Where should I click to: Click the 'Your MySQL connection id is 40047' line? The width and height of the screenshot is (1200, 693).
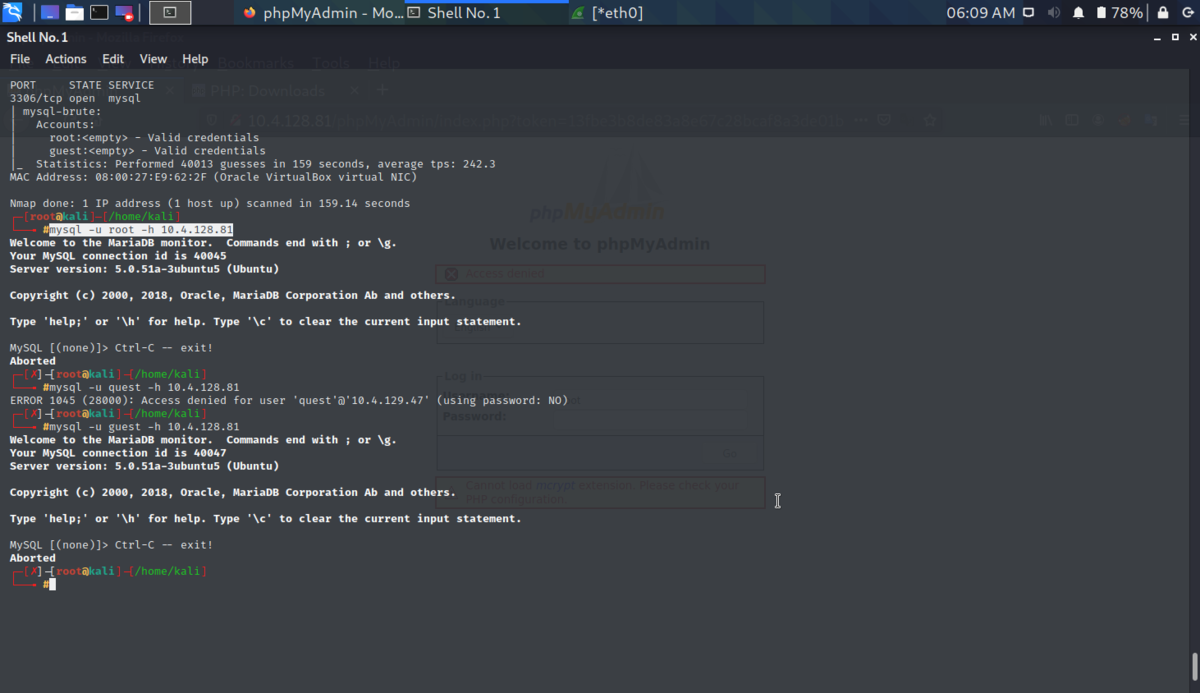[x=118, y=453]
